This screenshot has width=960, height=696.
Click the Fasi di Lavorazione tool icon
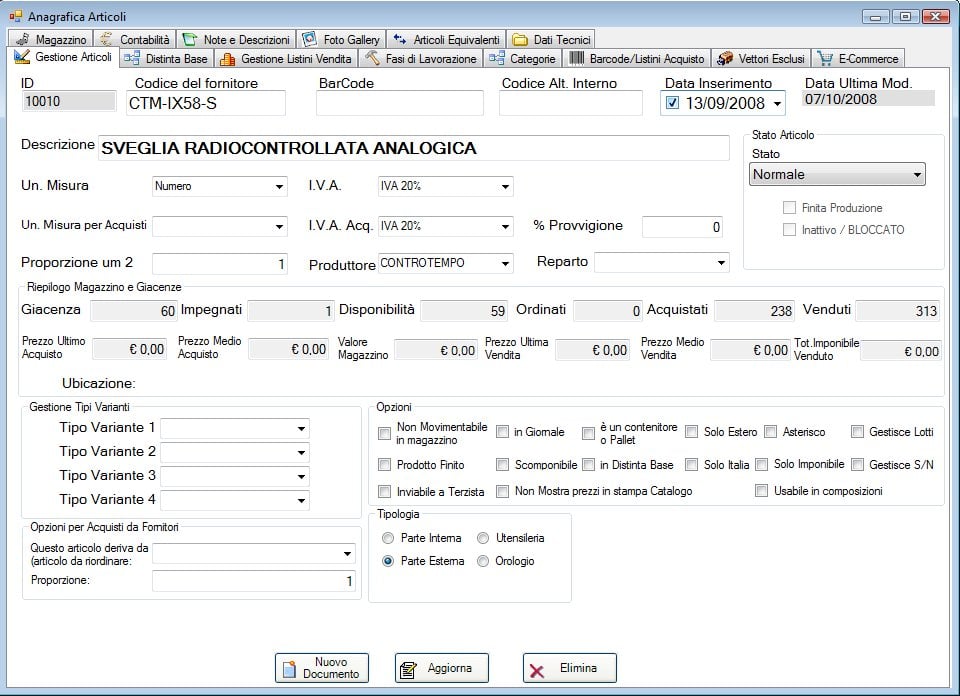point(372,59)
